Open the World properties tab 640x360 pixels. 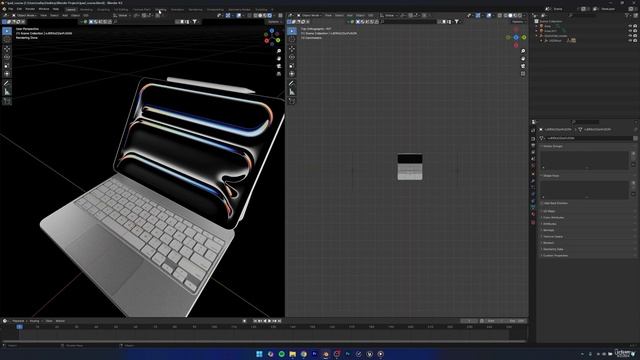pyautogui.click(x=533, y=166)
